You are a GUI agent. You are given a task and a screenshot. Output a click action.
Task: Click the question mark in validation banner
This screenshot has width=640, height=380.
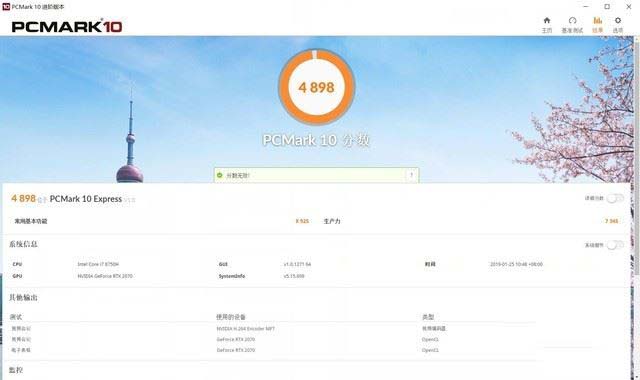pos(411,175)
